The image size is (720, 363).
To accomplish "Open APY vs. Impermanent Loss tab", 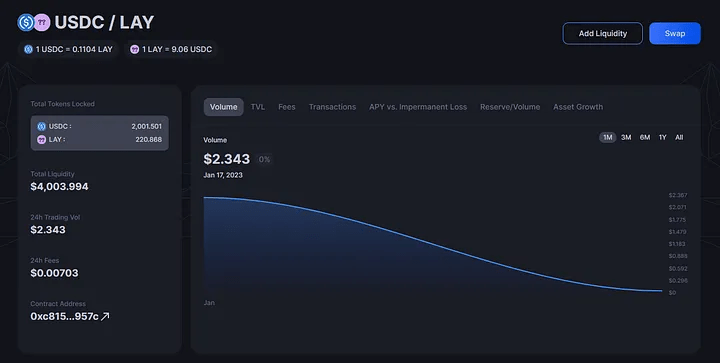I will coord(418,107).
